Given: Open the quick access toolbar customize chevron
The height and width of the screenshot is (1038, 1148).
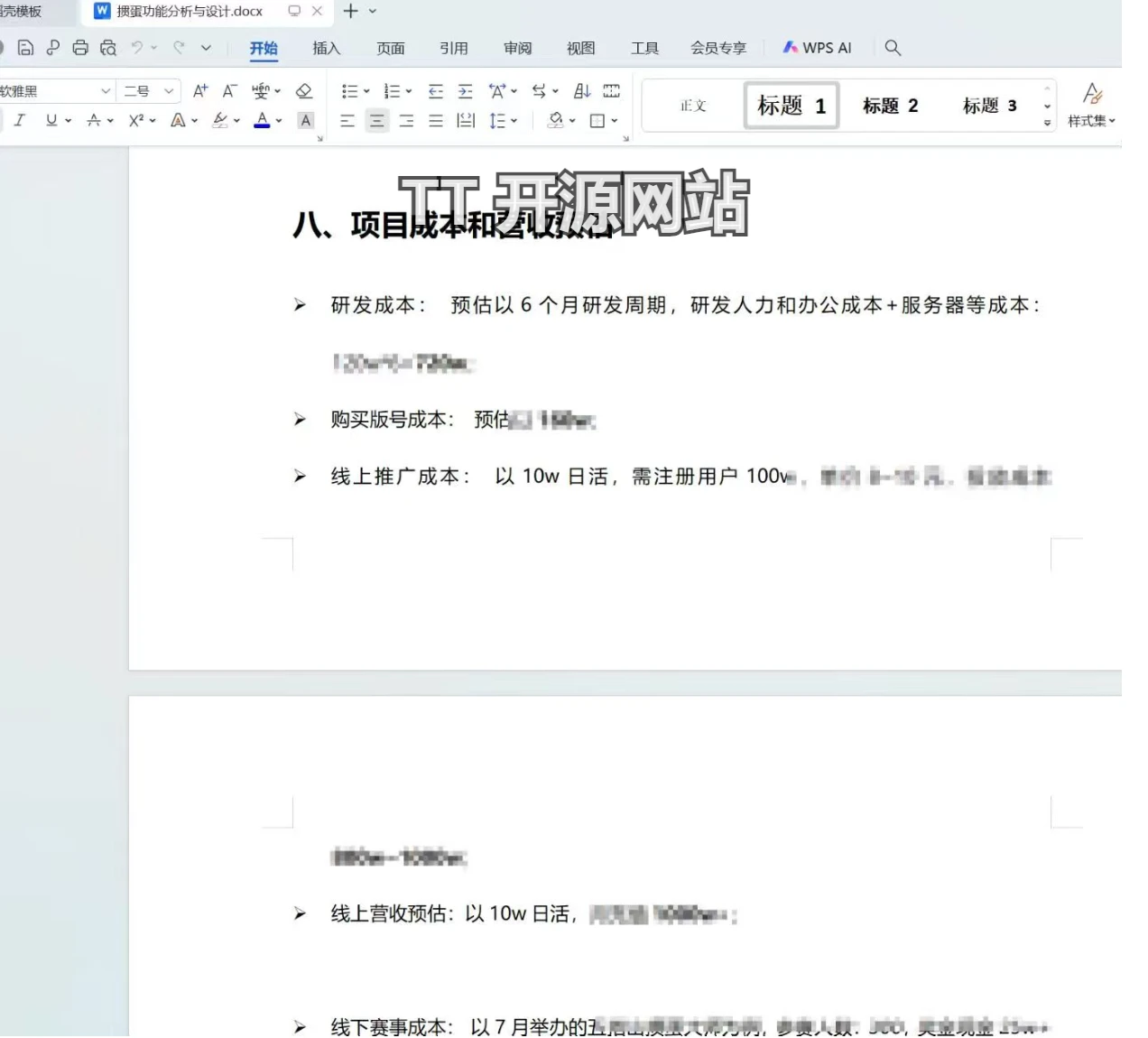Looking at the screenshot, I should [x=206, y=48].
